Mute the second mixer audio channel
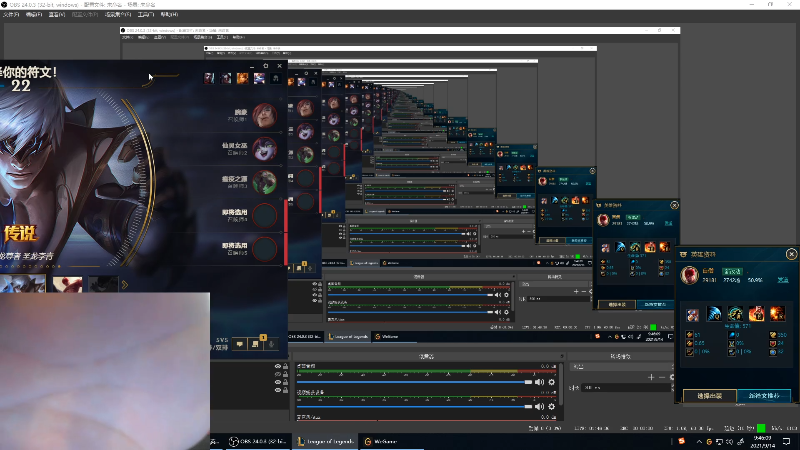 click(539, 407)
